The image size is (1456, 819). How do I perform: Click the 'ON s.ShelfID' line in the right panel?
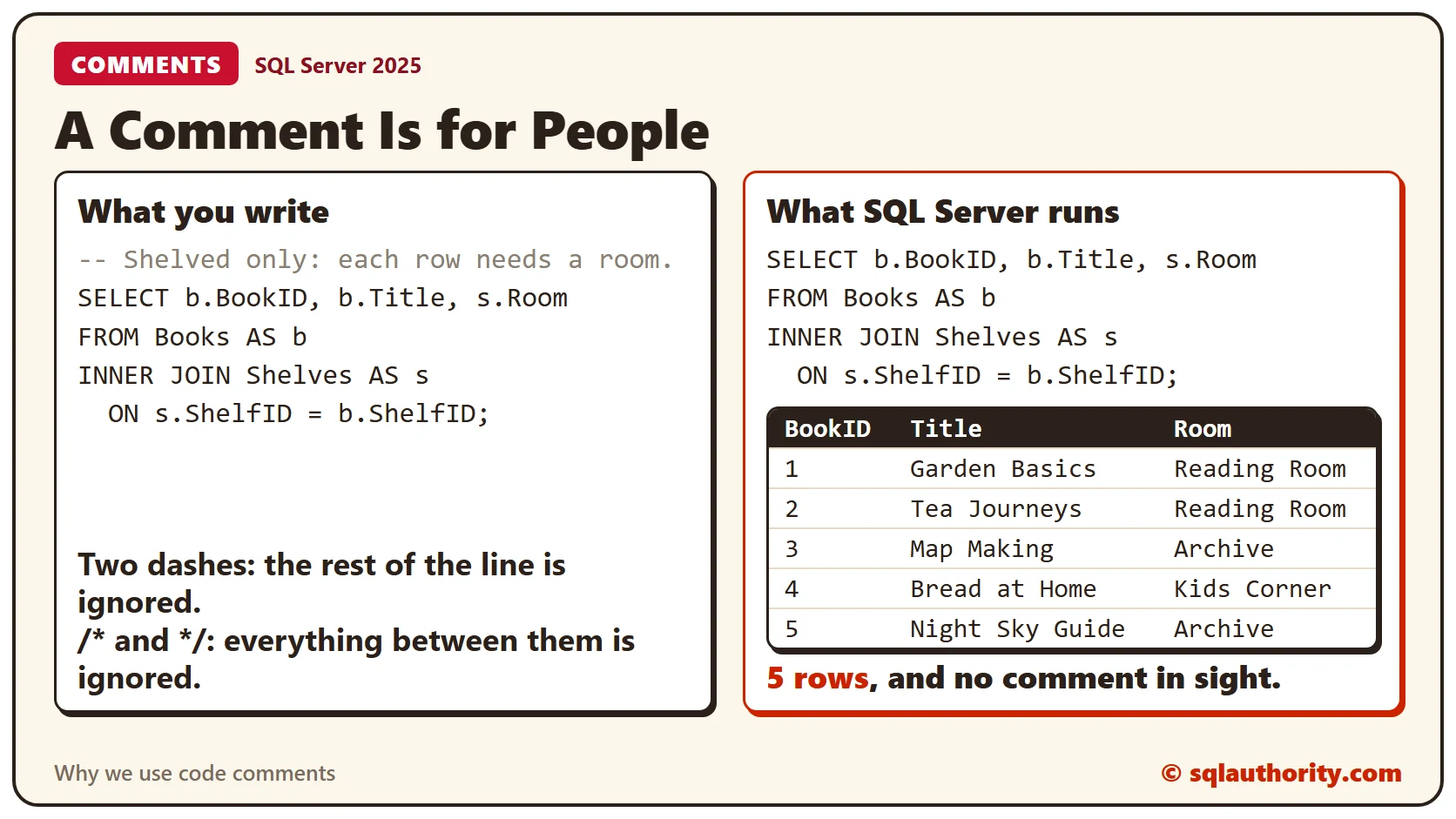point(988,375)
